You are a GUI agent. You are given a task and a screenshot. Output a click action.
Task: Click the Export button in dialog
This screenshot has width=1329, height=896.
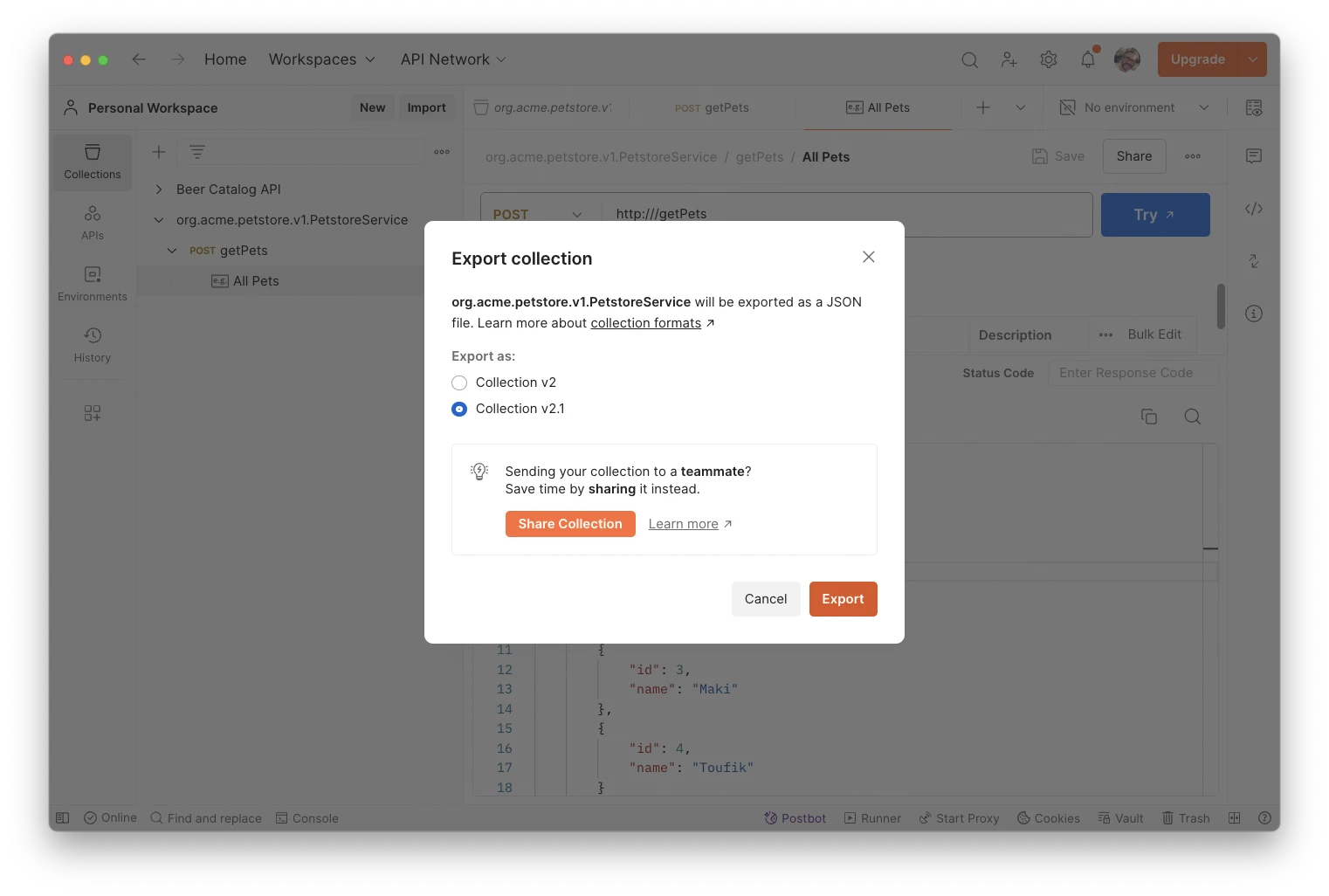point(843,599)
